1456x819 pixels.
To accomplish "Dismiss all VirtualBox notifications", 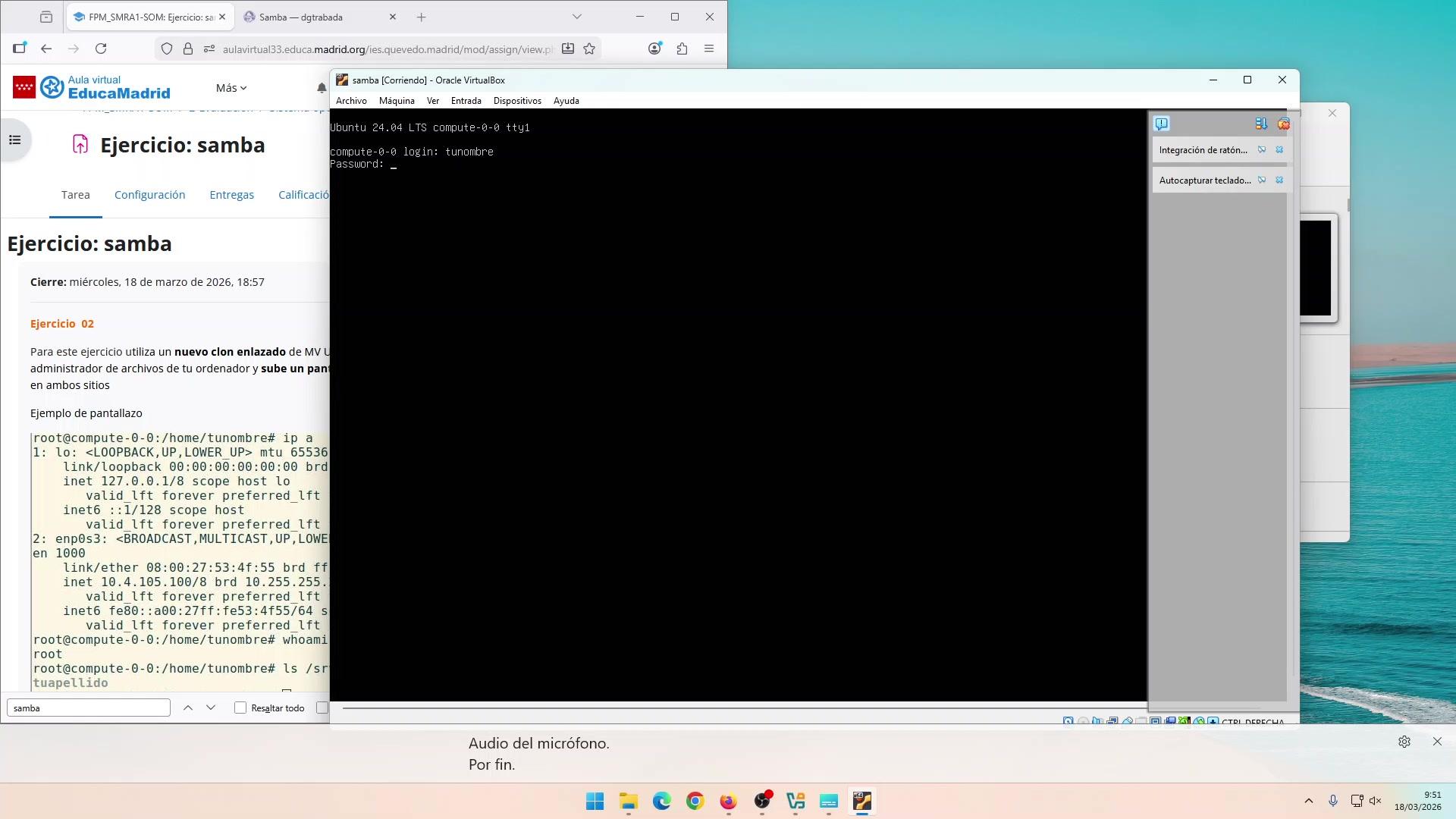I will tap(1283, 124).
